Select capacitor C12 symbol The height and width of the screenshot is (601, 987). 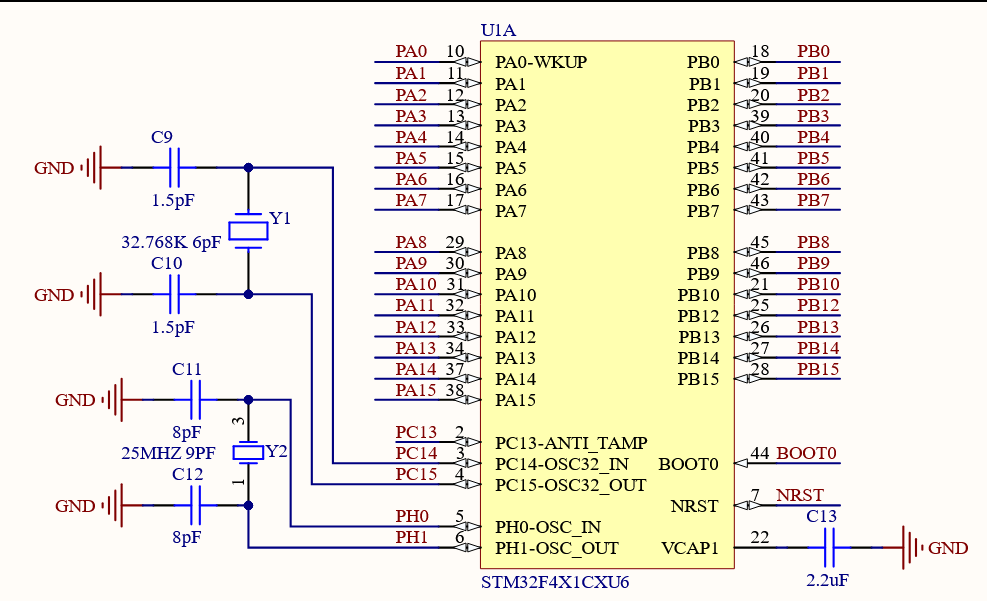coord(196,506)
